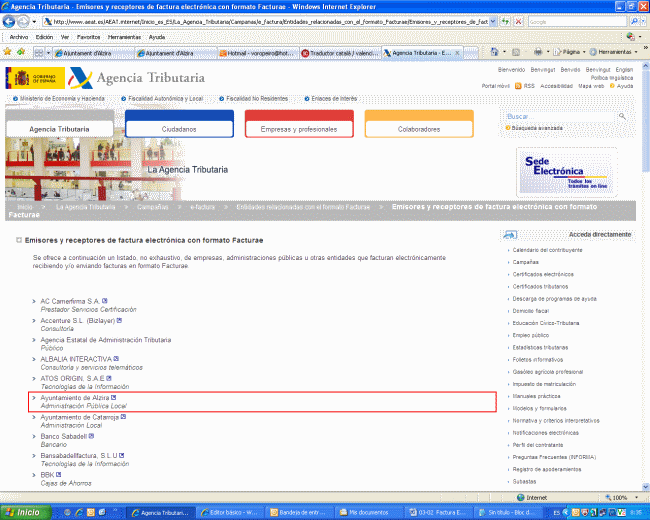Click the Agencia Tributaria header logo
This screenshot has width=650, height=520.
[x=137, y=78]
